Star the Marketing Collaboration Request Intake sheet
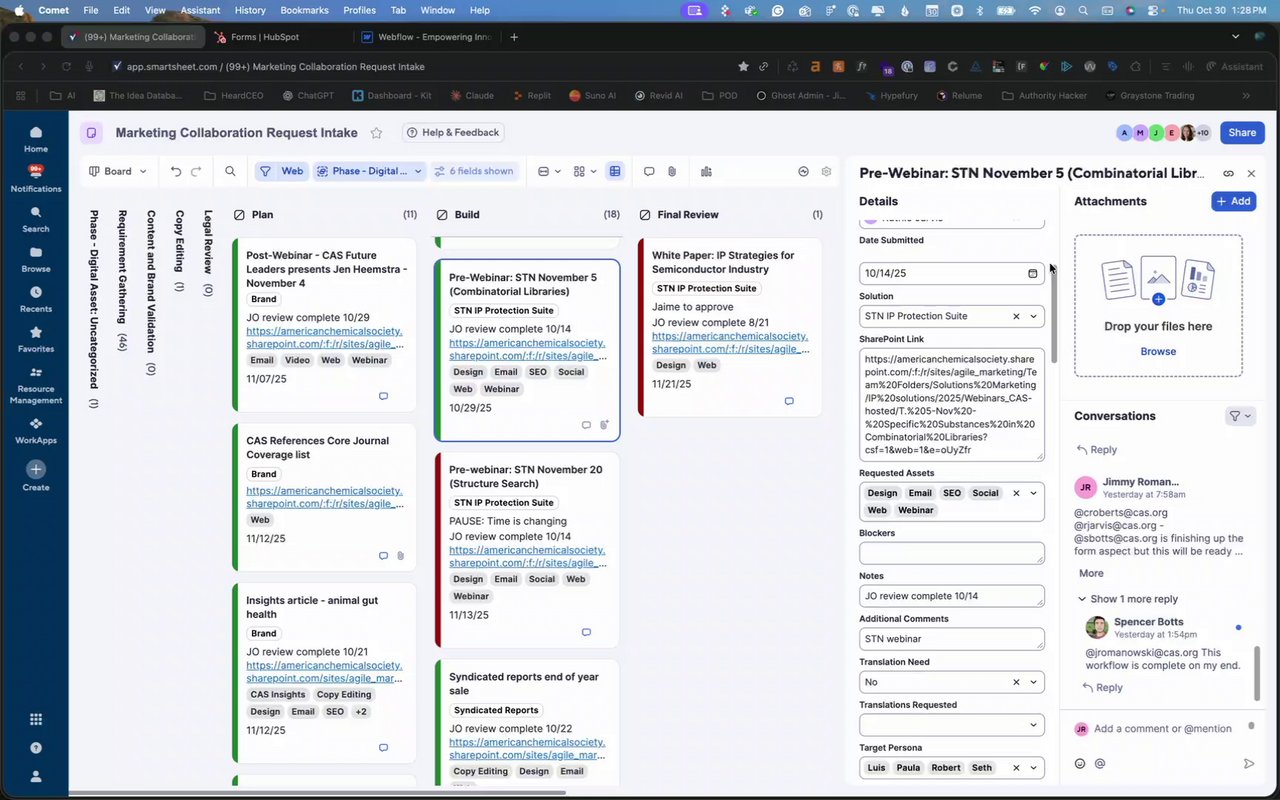The width and height of the screenshot is (1280, 800). [377, 133]
